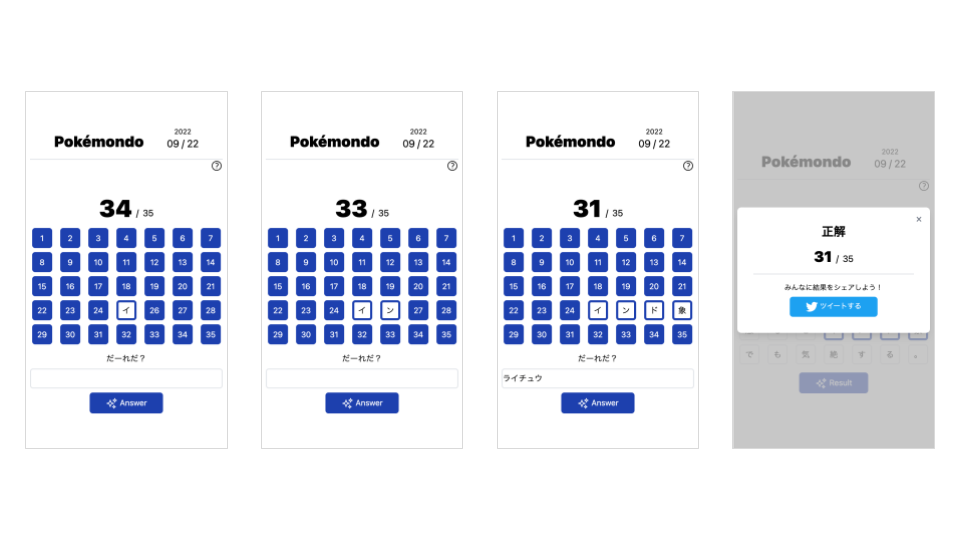This screenshot has height=540, width=960.
Task: Focus the empty answer field in second panel
Action: (362, 378)
